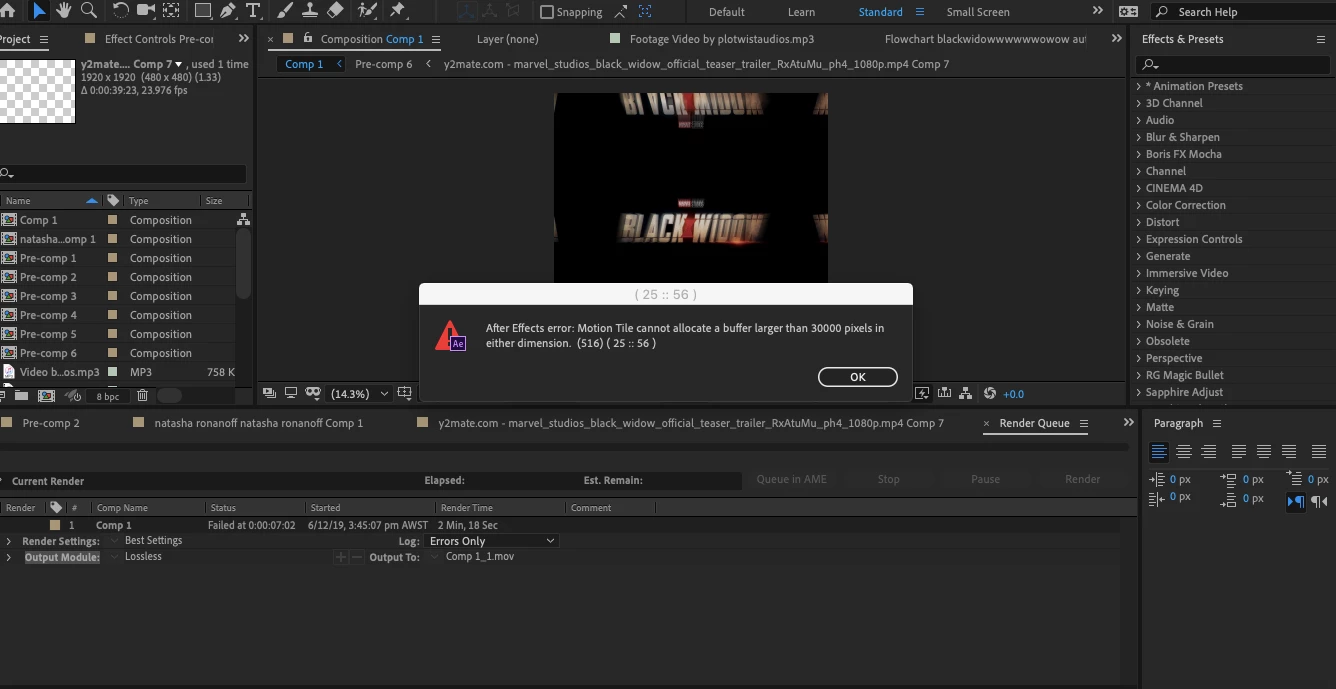Open the Effects & Presets panel menu
The width and height of the screenshot is (1336, 689).
1321,39
